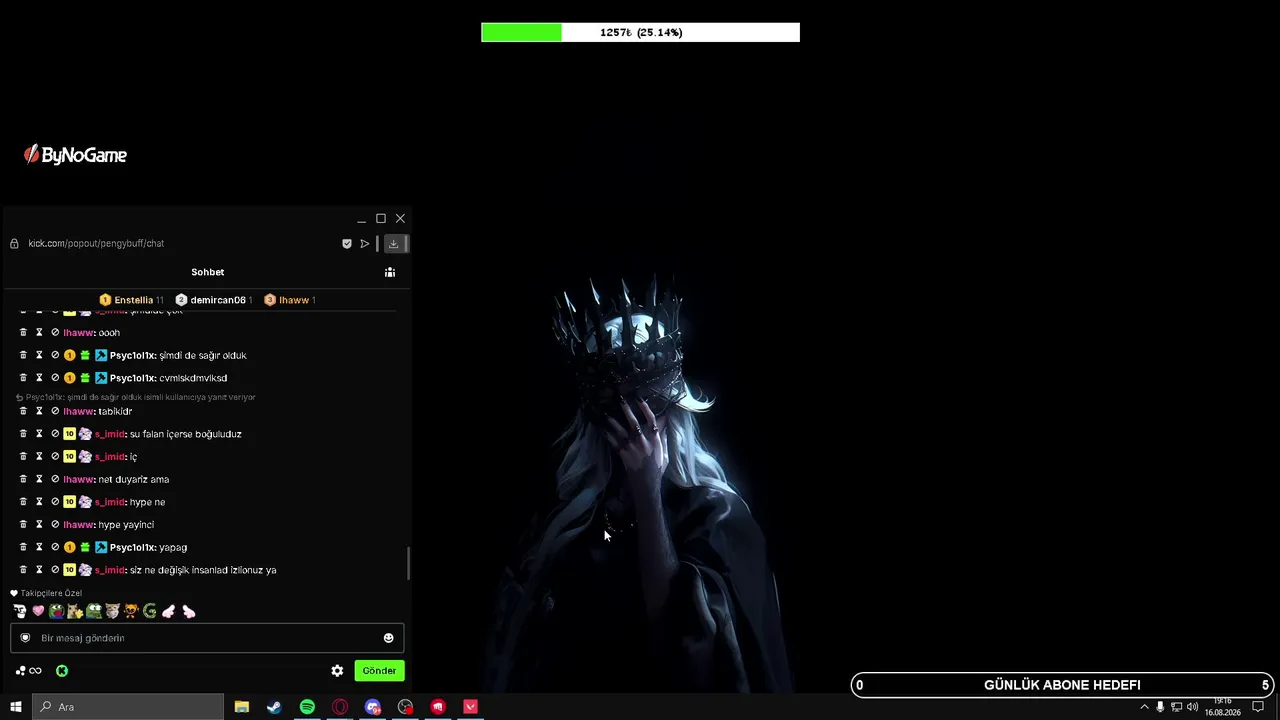1280x720 pixels.
Task: Open the ad blocker shield icon
Action: (x=347, y=243)
